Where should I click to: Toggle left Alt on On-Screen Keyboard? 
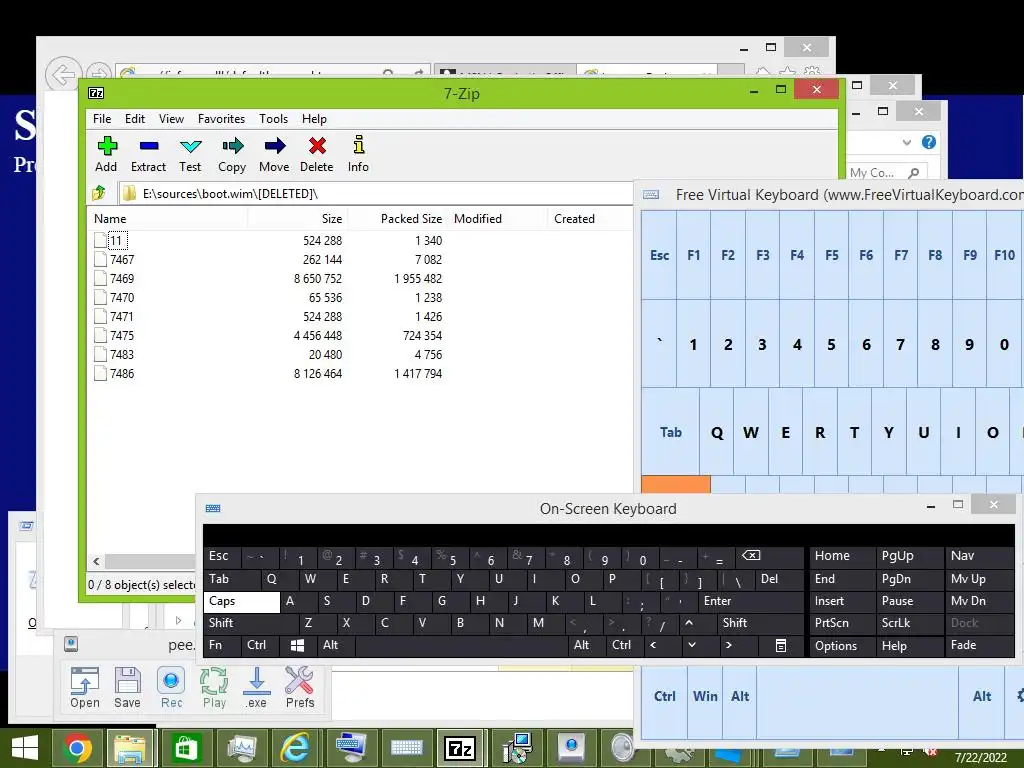pyautogui.click(x=335, y=645)
